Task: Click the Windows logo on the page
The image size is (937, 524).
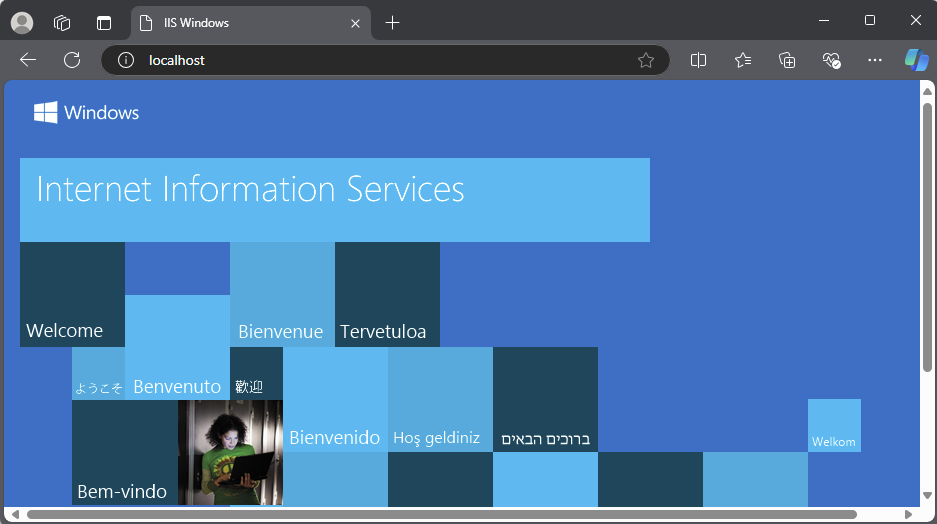Action: tap(86, 112)
